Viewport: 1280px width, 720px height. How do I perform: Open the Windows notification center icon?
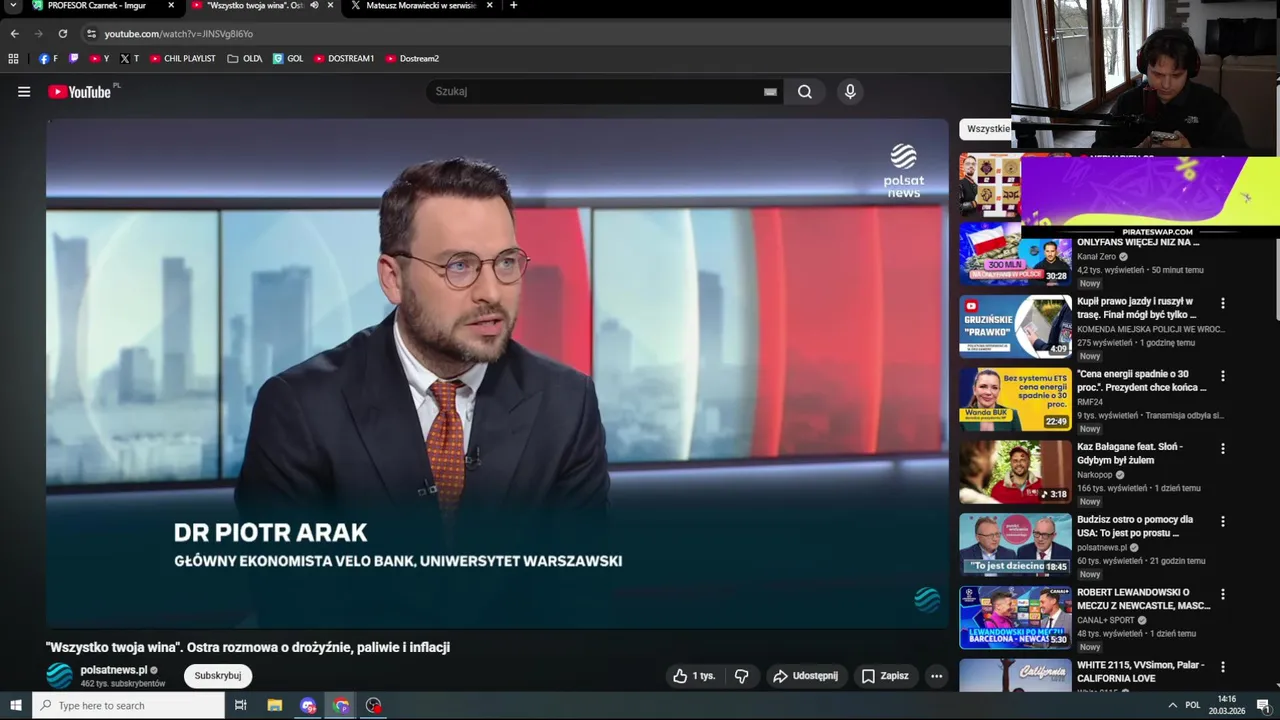[1263, 706]
